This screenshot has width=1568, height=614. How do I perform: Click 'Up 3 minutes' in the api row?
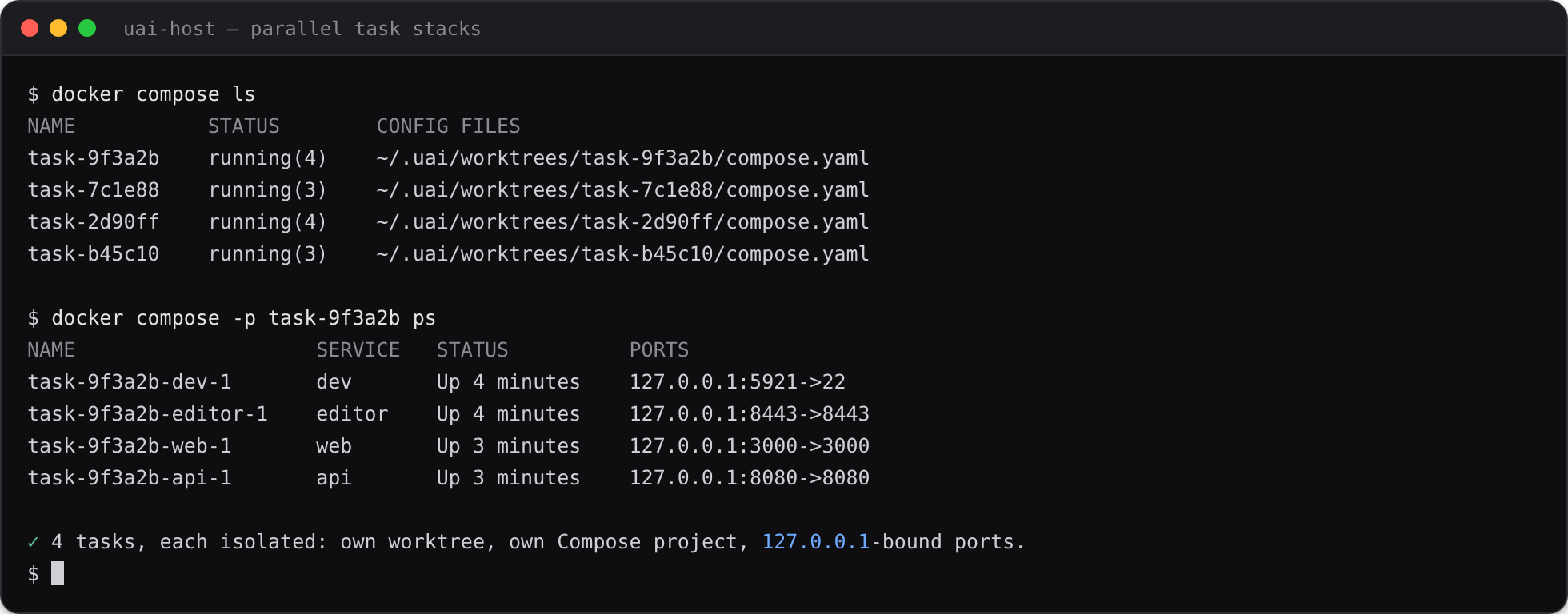(509, 478)
